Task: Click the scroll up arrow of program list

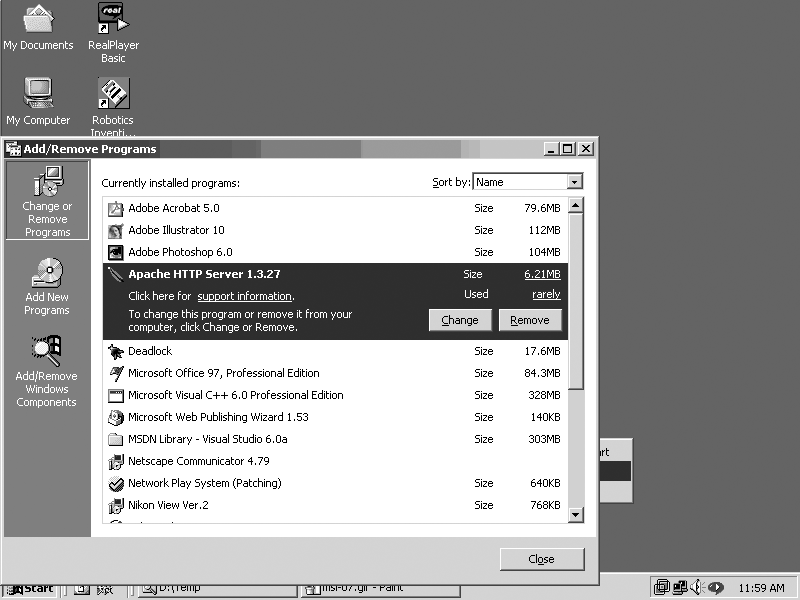Action: click(x=576, y=206)
